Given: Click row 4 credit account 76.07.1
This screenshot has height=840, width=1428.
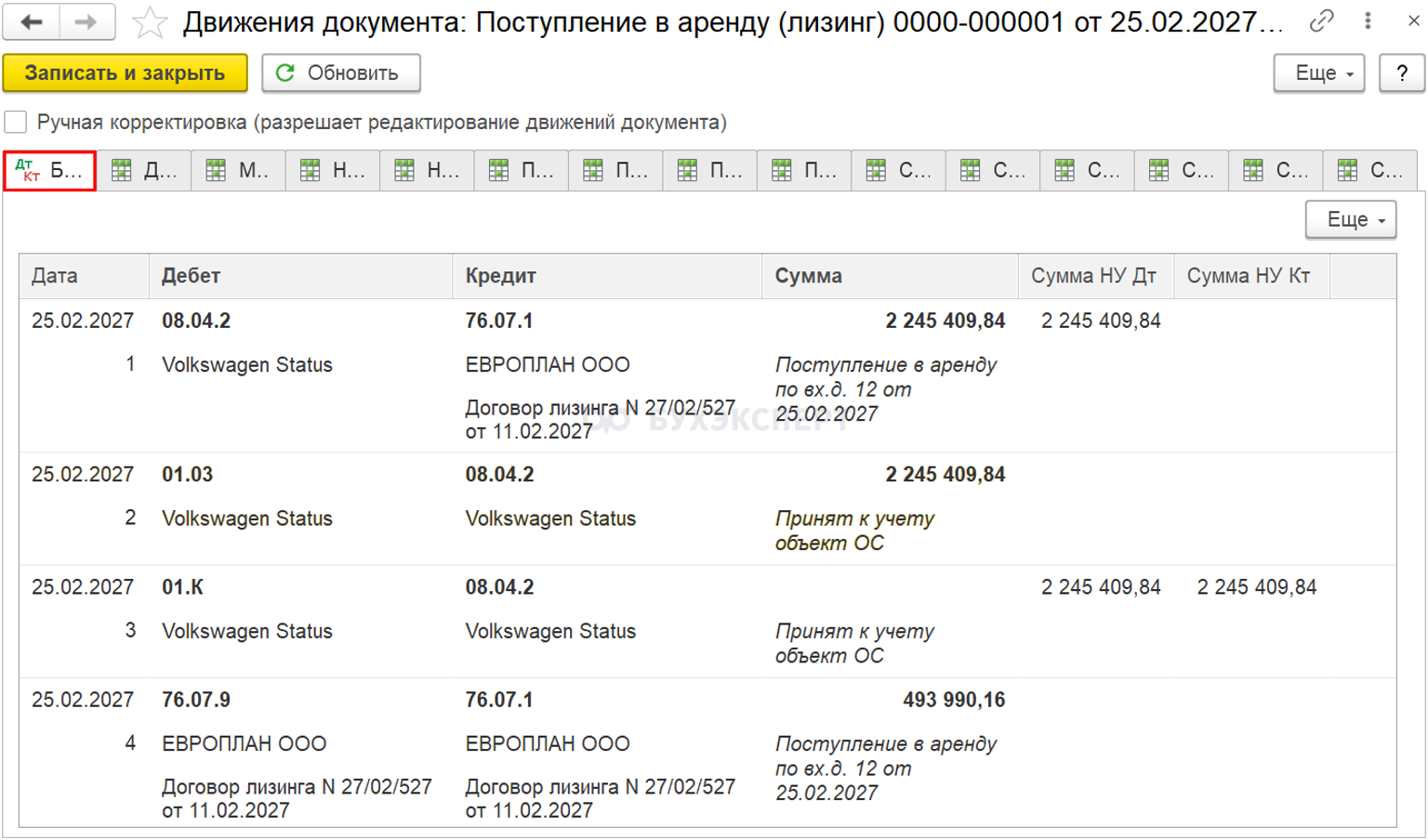Looking at the screenshot, I should tap(499, 699).
